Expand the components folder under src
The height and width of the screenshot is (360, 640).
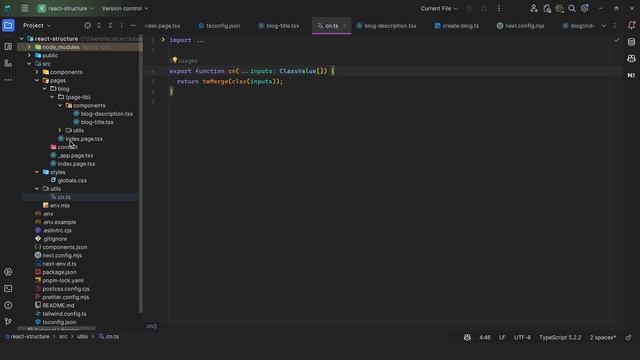(37, 72)
